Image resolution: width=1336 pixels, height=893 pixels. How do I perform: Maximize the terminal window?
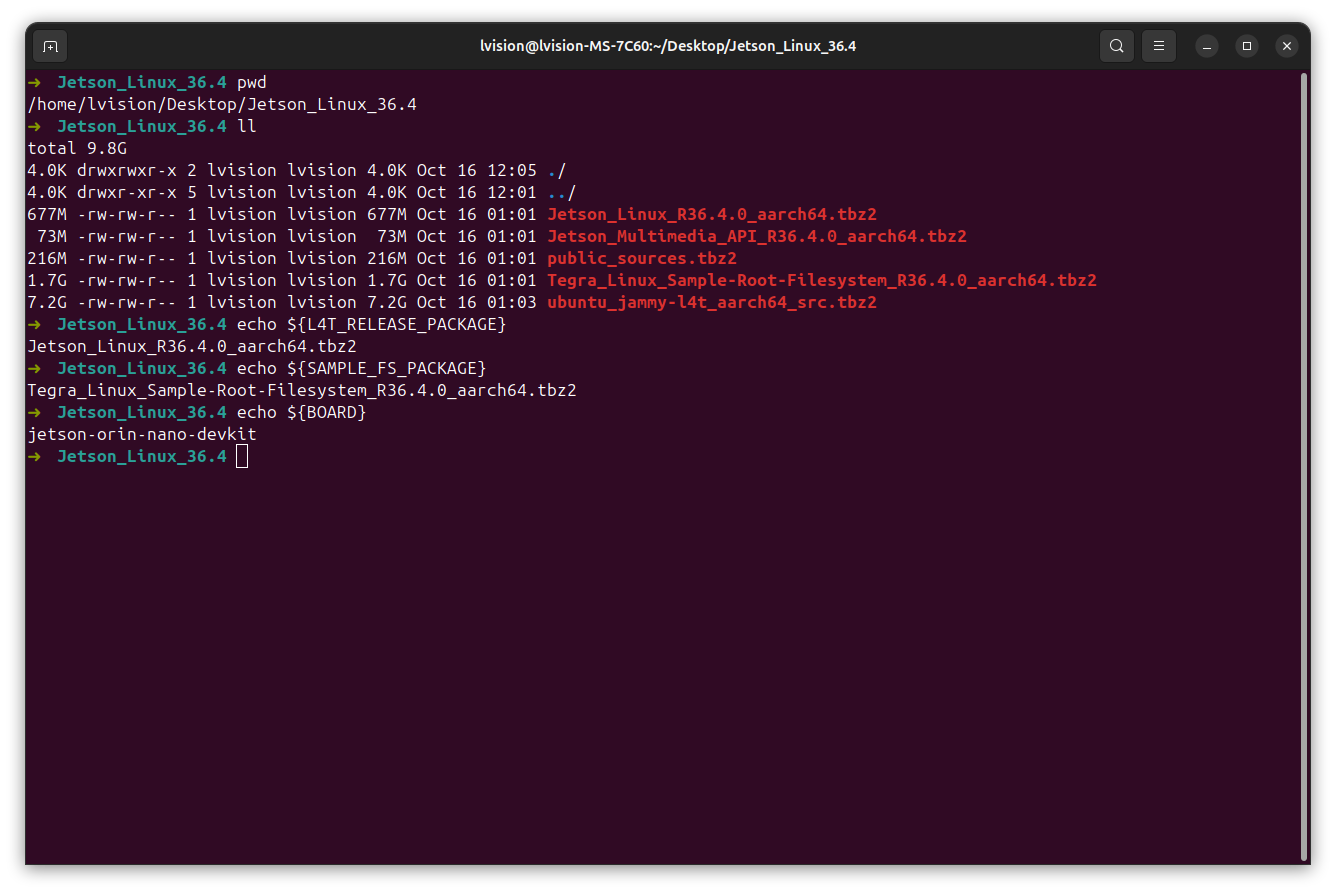pos(1247,46)
